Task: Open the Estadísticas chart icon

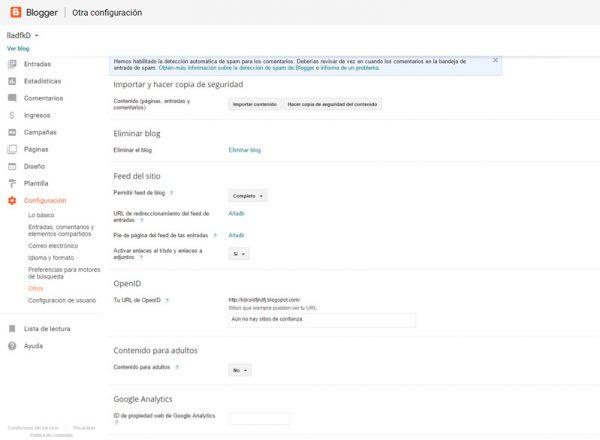Action: (12, 81)
